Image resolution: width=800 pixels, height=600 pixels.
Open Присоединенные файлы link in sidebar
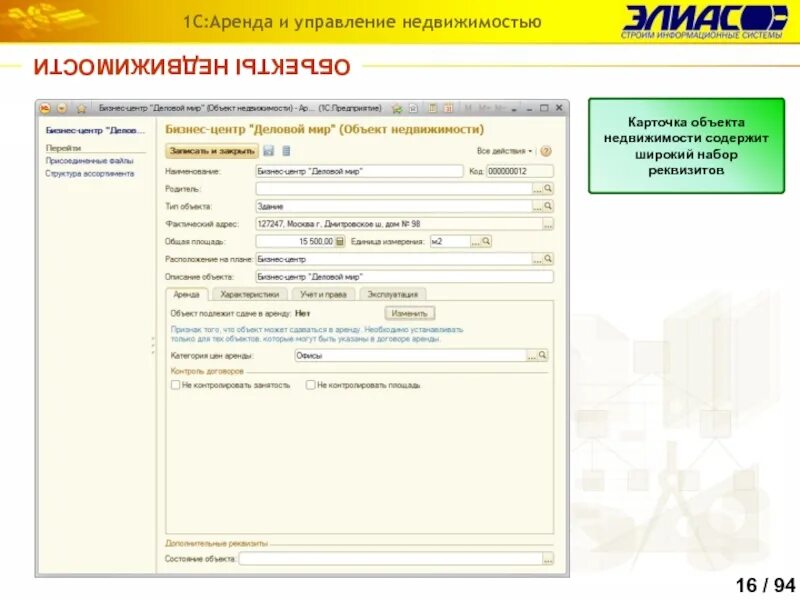(x=89, y=161)
